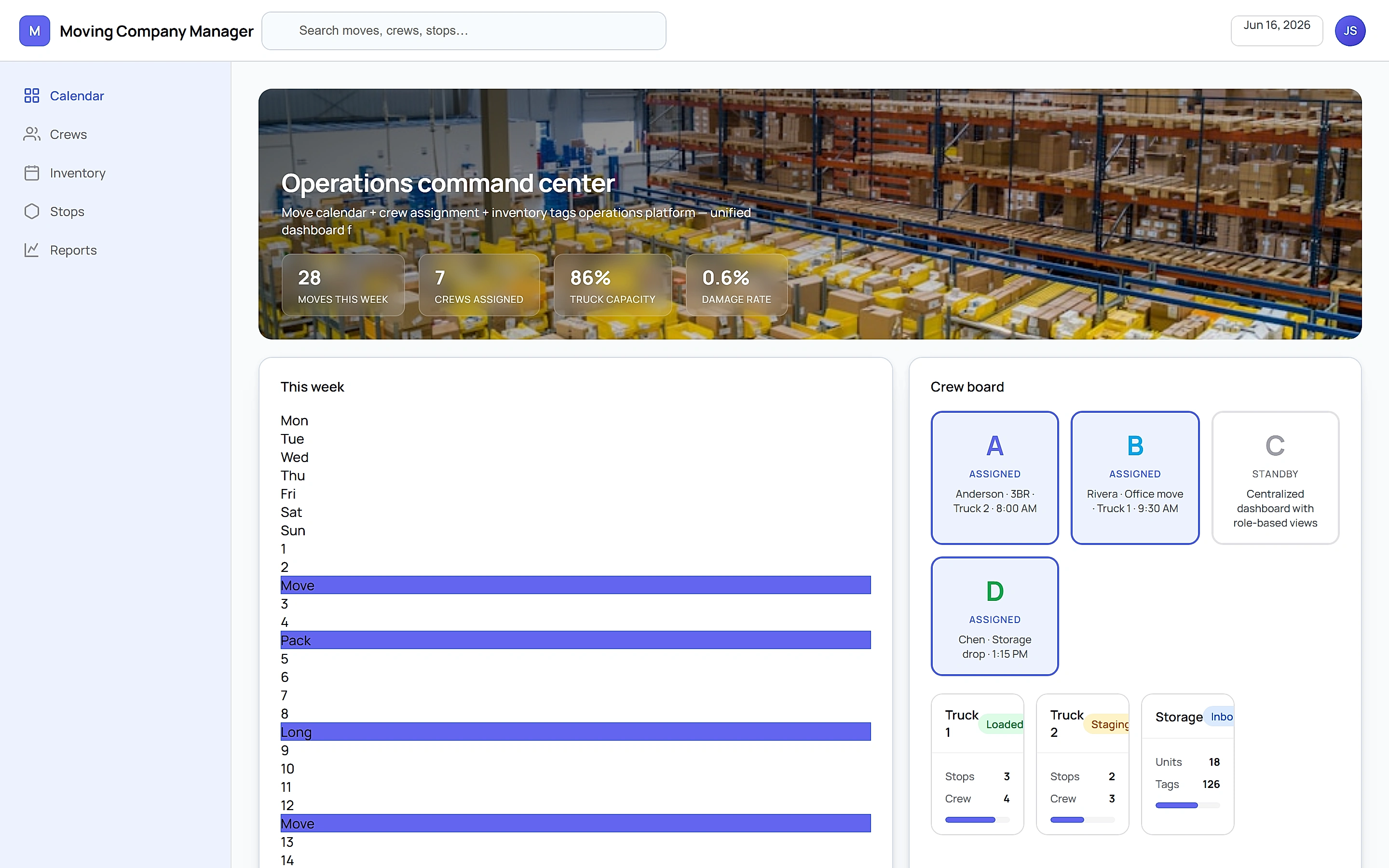
Task: Click the Move event bar under day 2
Action: [x=576, y=585]
